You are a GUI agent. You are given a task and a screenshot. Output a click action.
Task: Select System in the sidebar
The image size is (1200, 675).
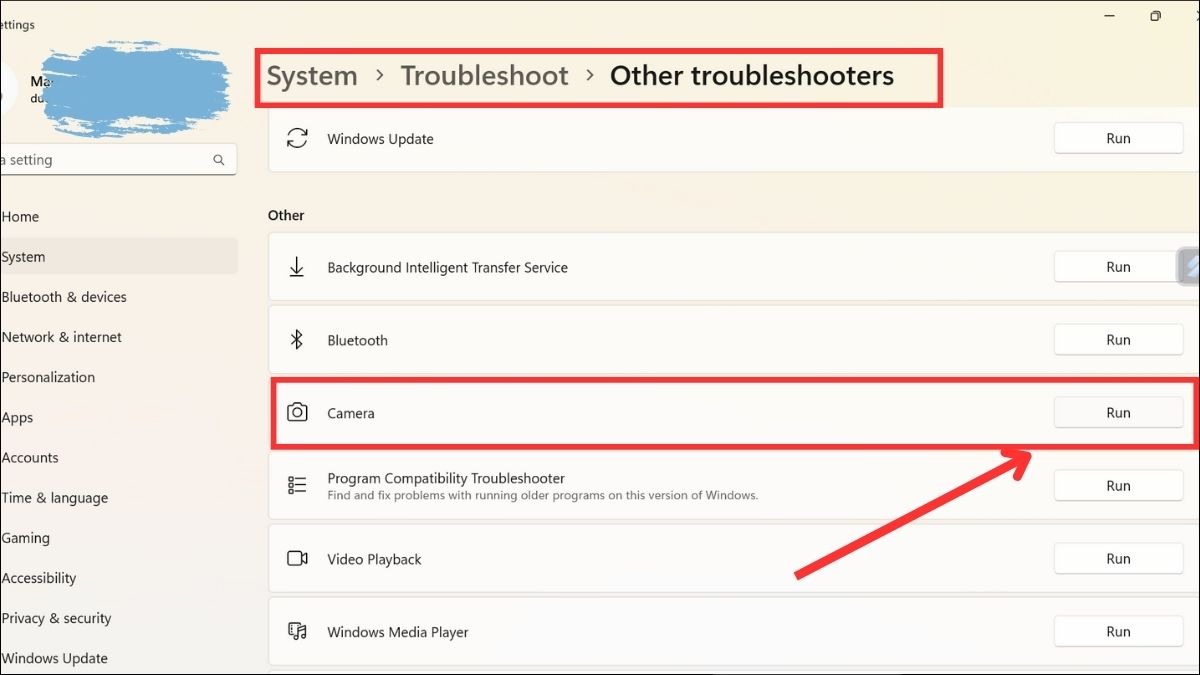(x=118, y=257)
